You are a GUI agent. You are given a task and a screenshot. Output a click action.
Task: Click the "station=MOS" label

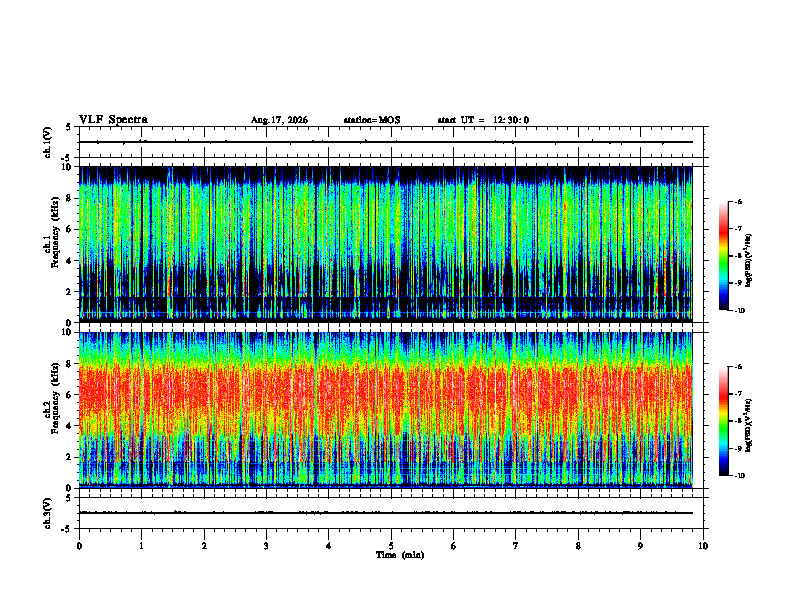[372, 120]
